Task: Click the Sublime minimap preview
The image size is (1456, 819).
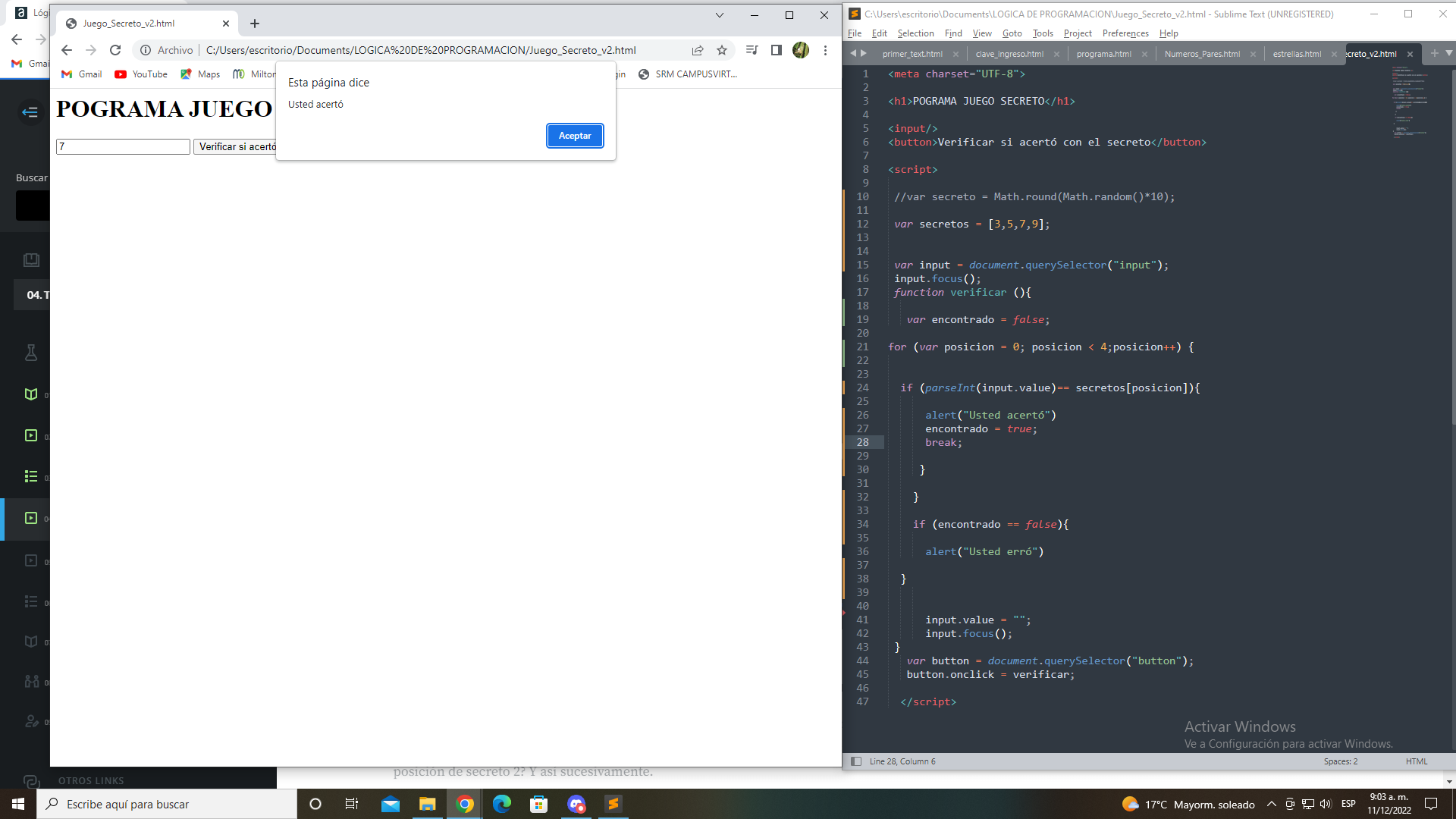Action: coord(1410,102)
